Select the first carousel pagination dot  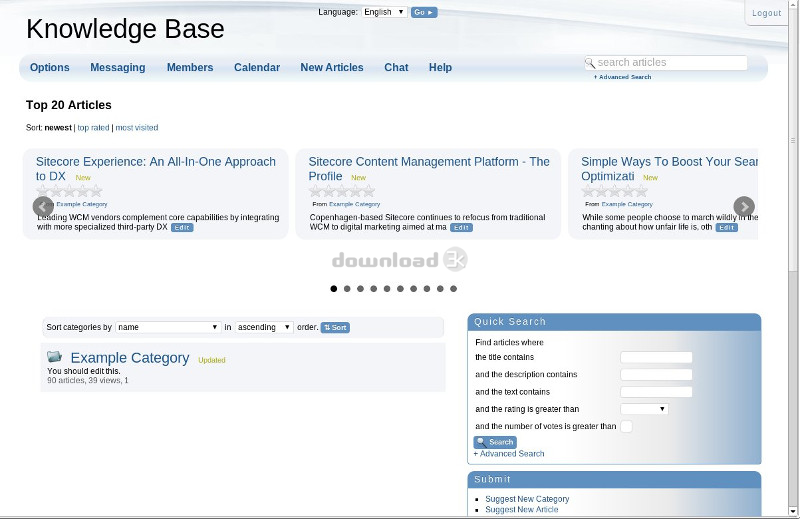[334, 289]
